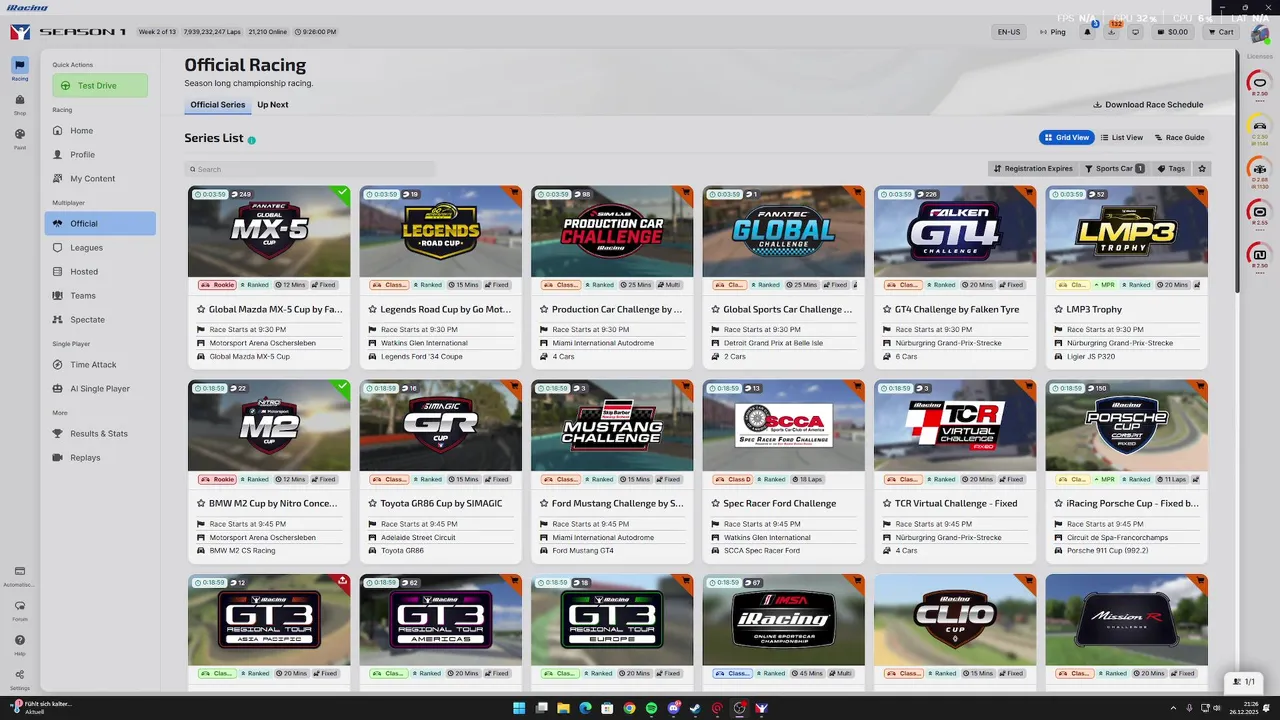The width and height of the screenshot is (1280, 720).
Task: Open Chrome from Windows taskbar
Action: (629, 708)
